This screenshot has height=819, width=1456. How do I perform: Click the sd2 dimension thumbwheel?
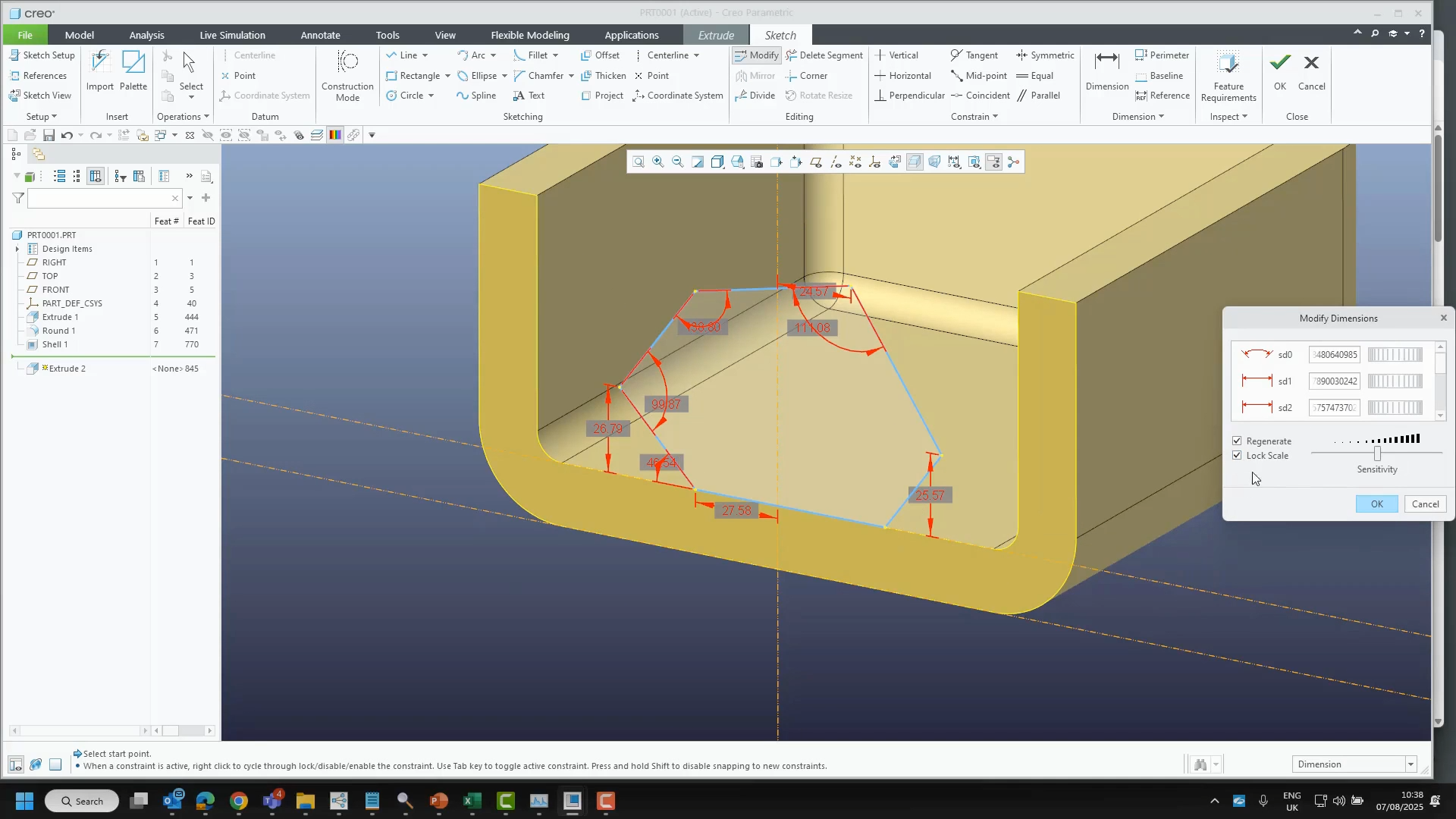(1395, 408)
